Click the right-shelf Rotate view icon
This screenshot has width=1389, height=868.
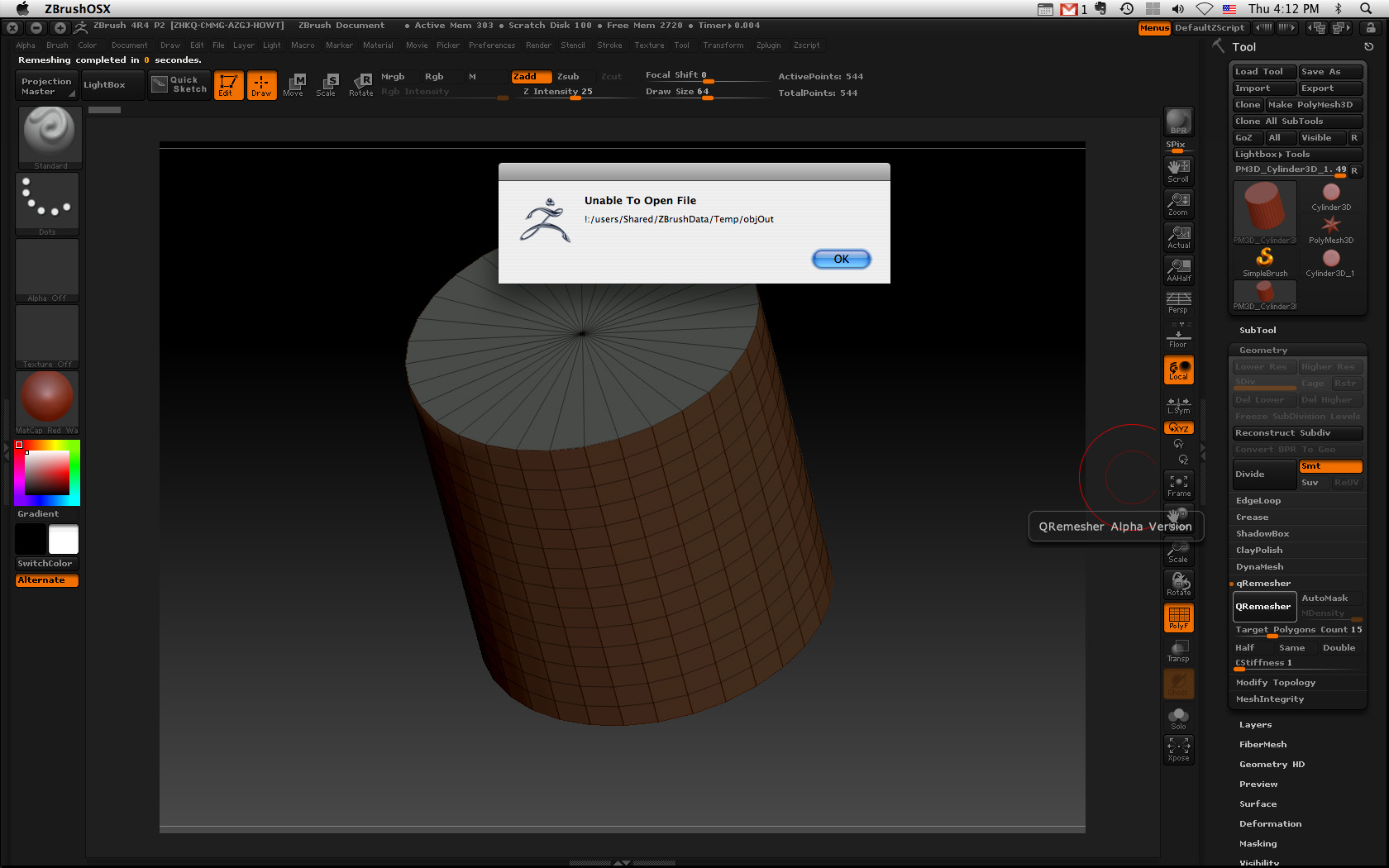point(1178,584)
